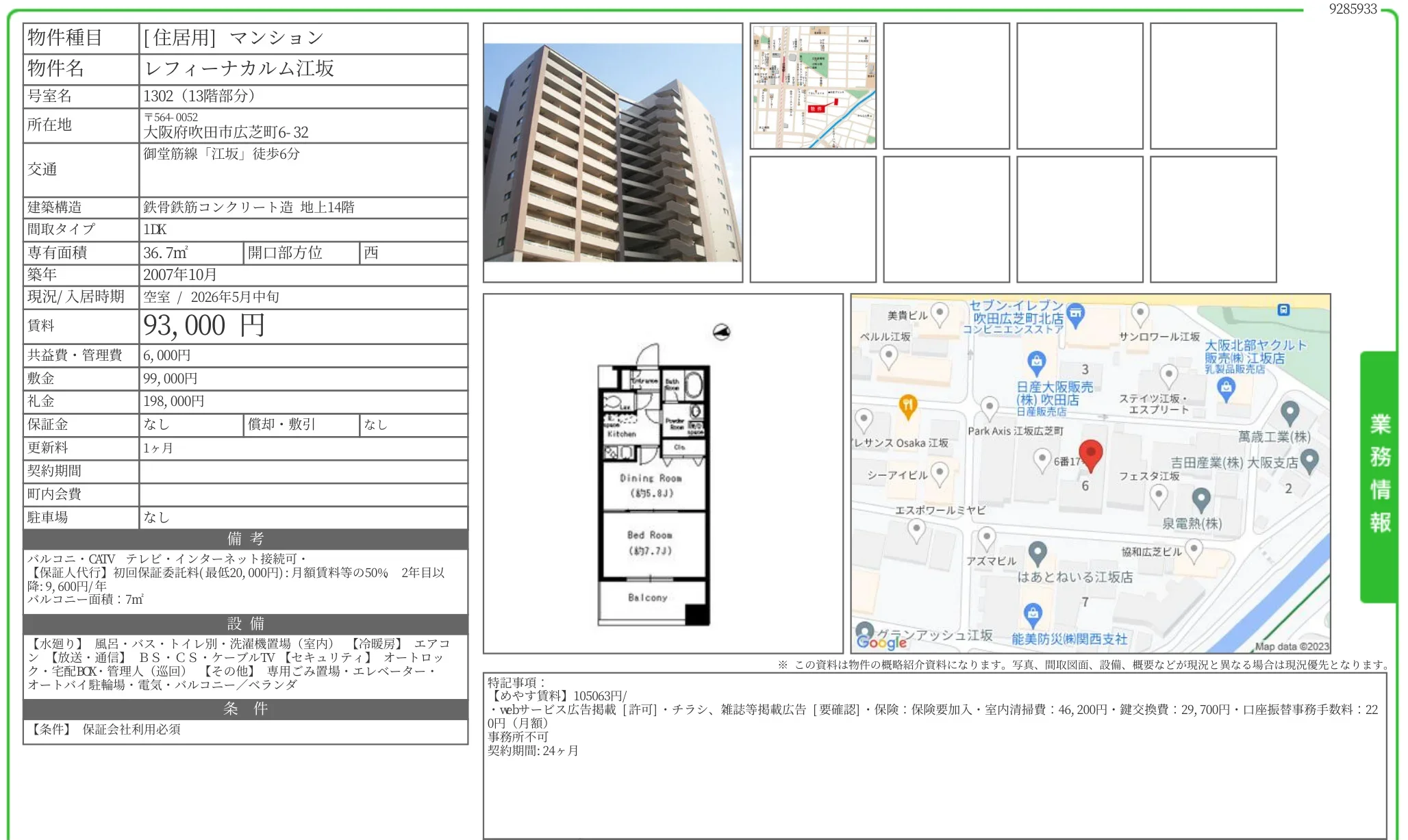Click the compass north indicator on floor plan
1408x840 pixels.
click(721, 333)
